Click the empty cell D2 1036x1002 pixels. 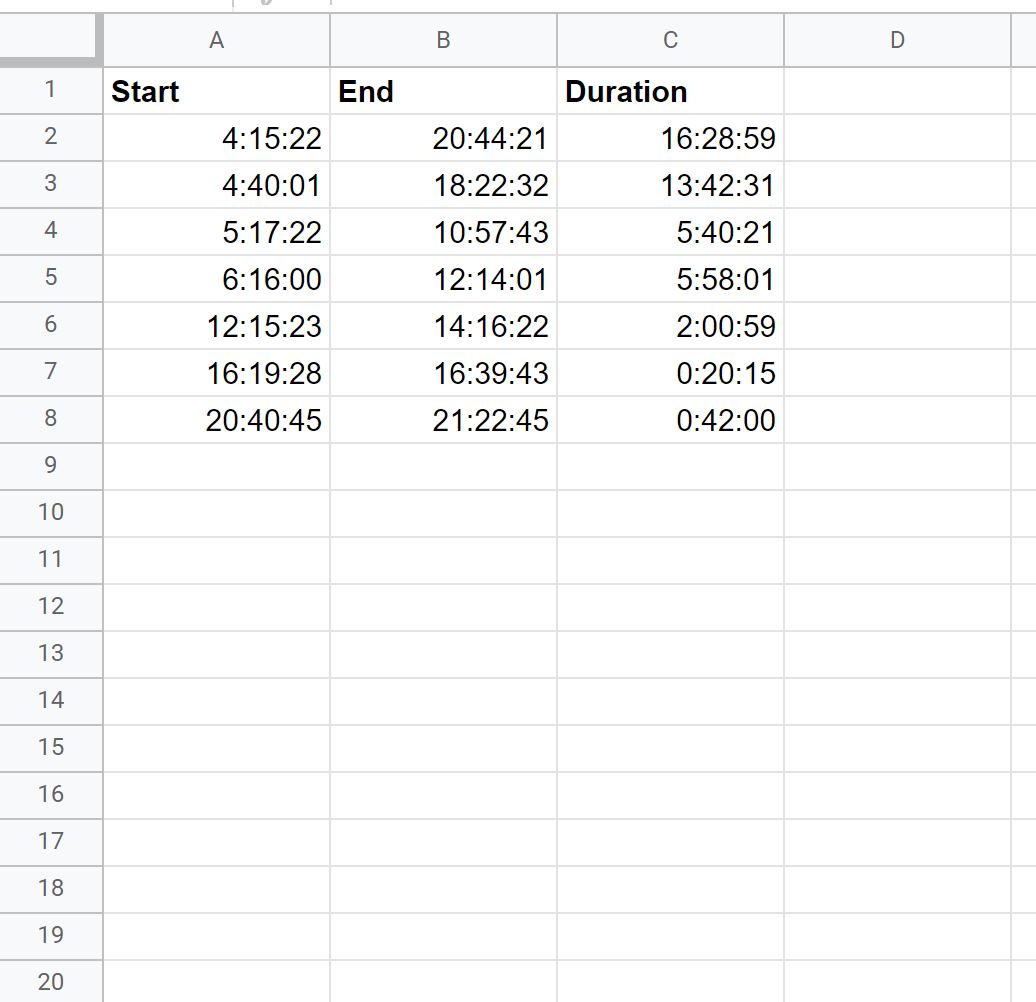tap(896, 138)
